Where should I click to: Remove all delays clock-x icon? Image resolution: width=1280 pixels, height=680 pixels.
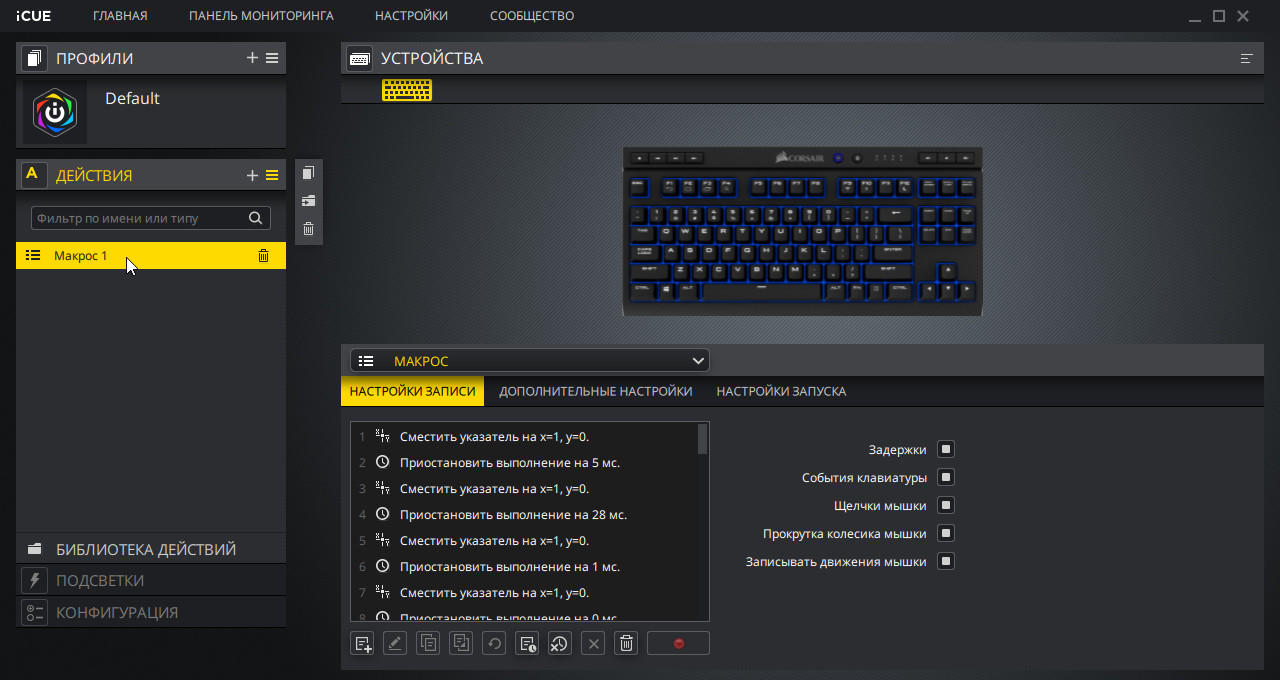pyautogui.click(x=560, y=643)
